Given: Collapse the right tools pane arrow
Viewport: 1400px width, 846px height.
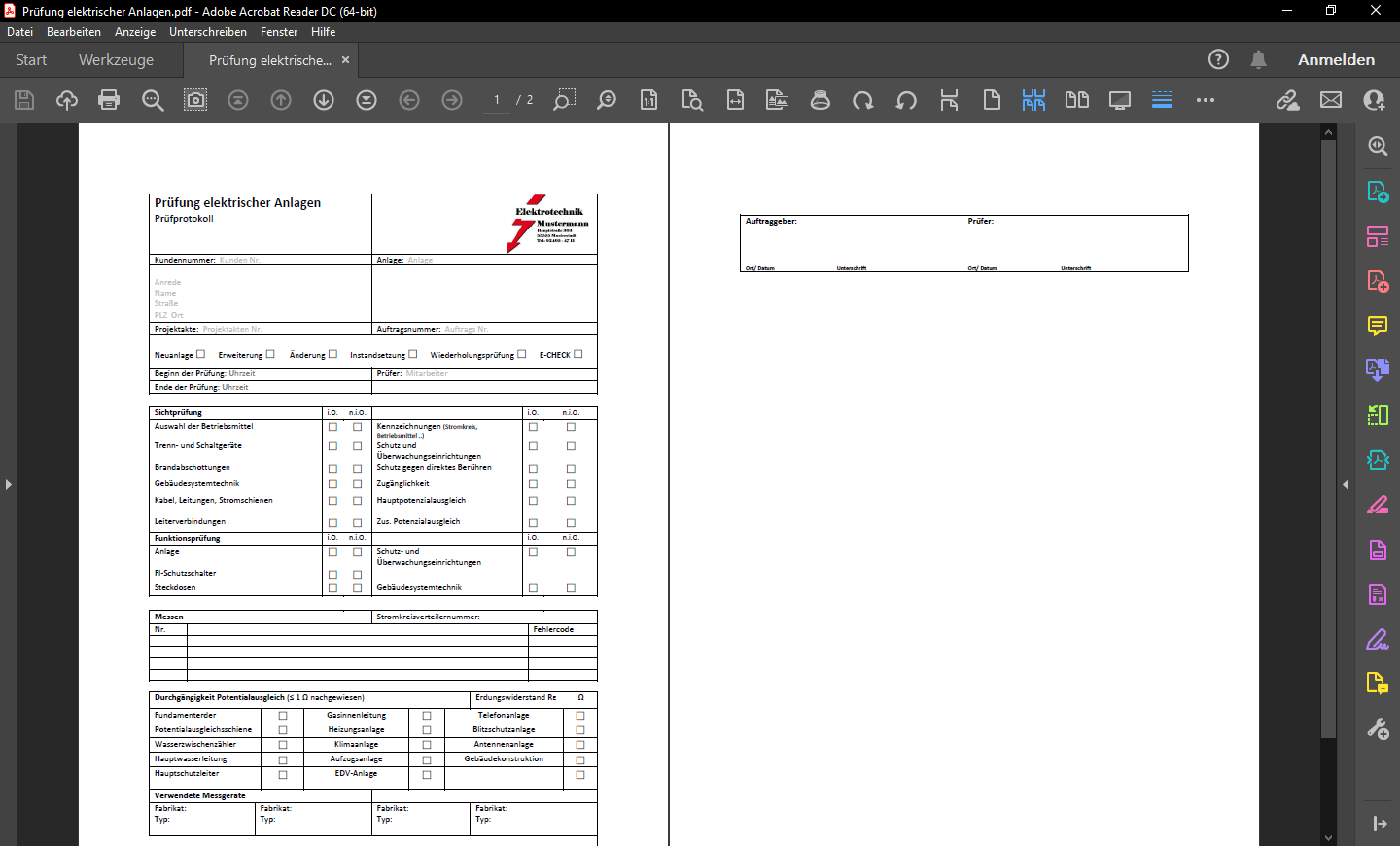Looking at the screenshot, I should click(1346, 484).
